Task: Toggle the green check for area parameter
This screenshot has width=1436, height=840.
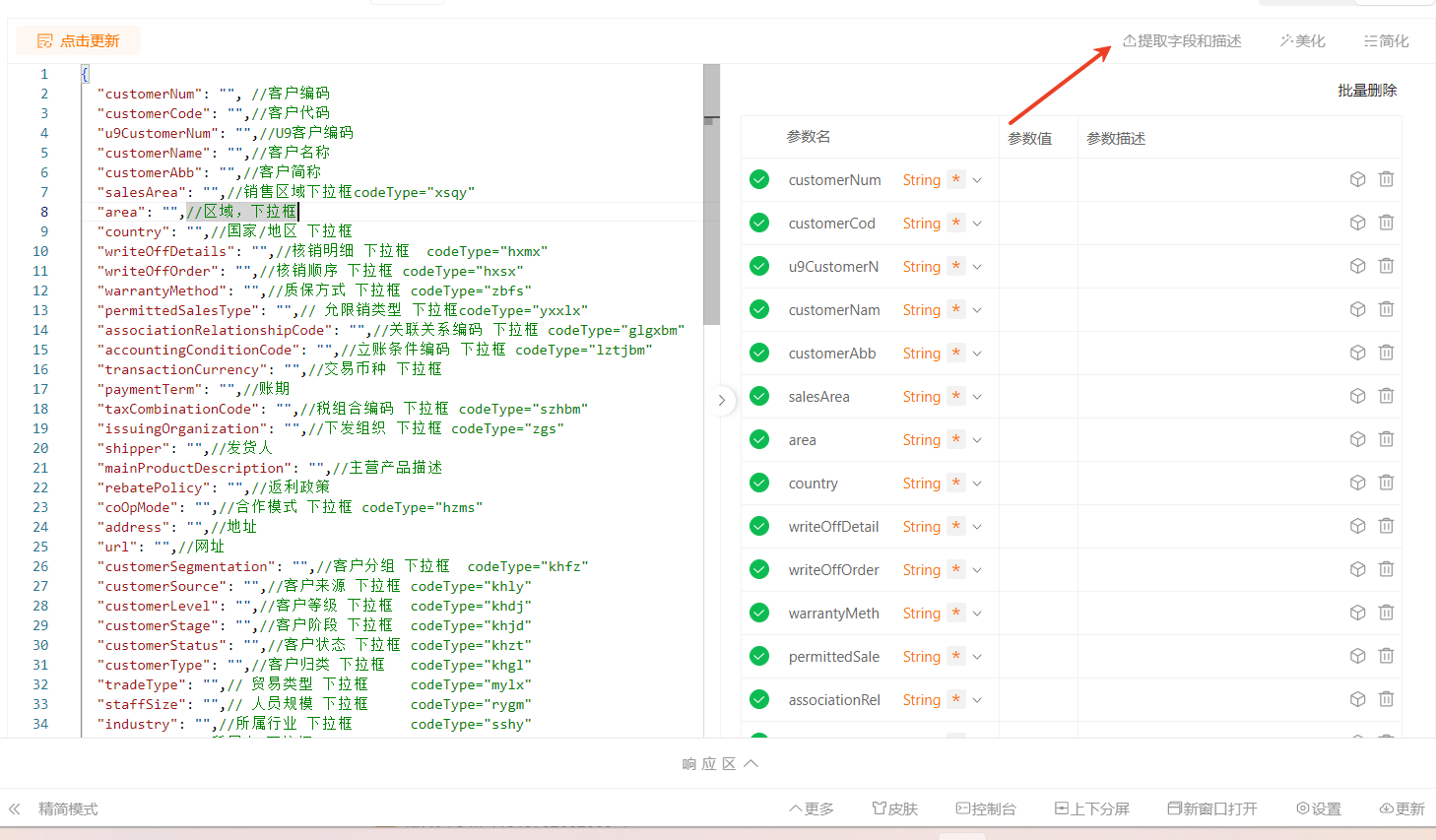Action: [x=759, y=439]
